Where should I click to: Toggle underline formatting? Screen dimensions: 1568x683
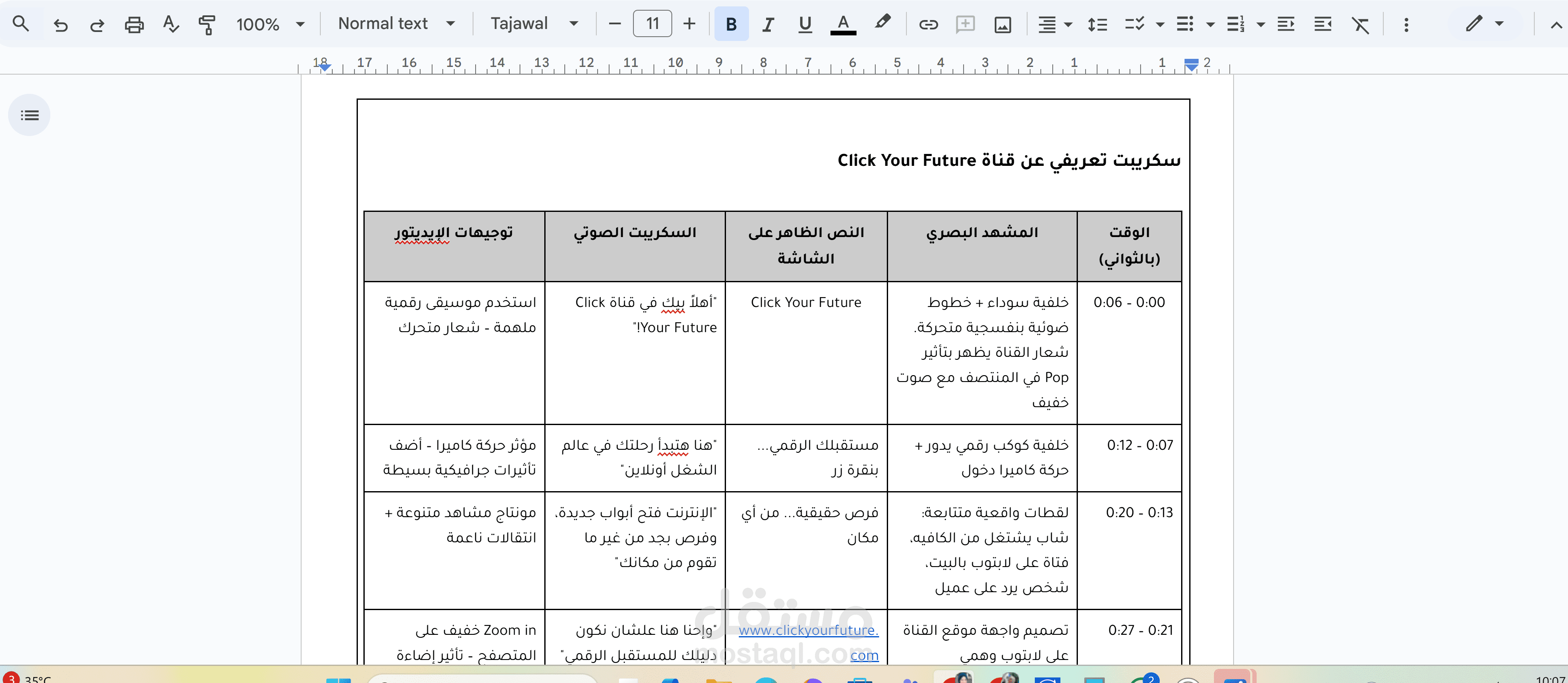(805, 24)
